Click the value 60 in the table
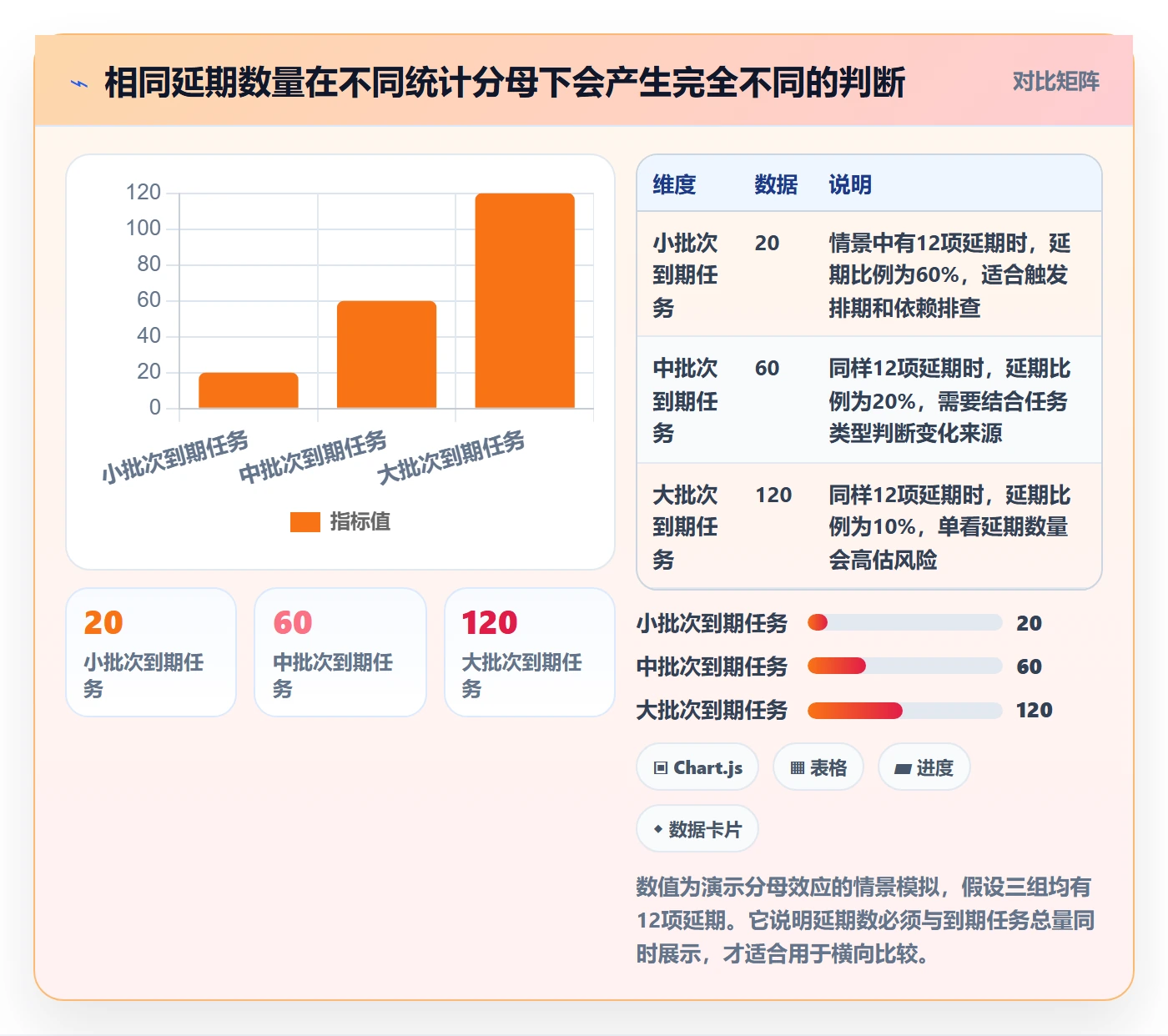 [767, 368]
